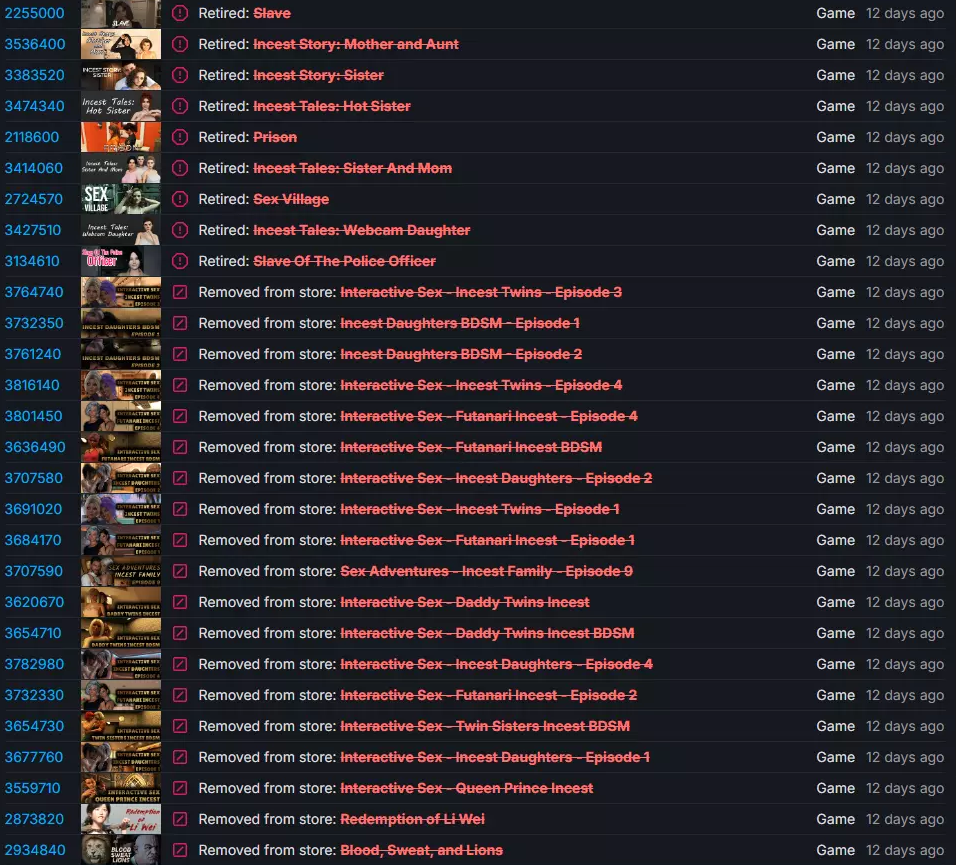Viewport: 956px width, 865px height.
Task: Click the removed-from-store icon in row 3732350
Action: (180, 323)
